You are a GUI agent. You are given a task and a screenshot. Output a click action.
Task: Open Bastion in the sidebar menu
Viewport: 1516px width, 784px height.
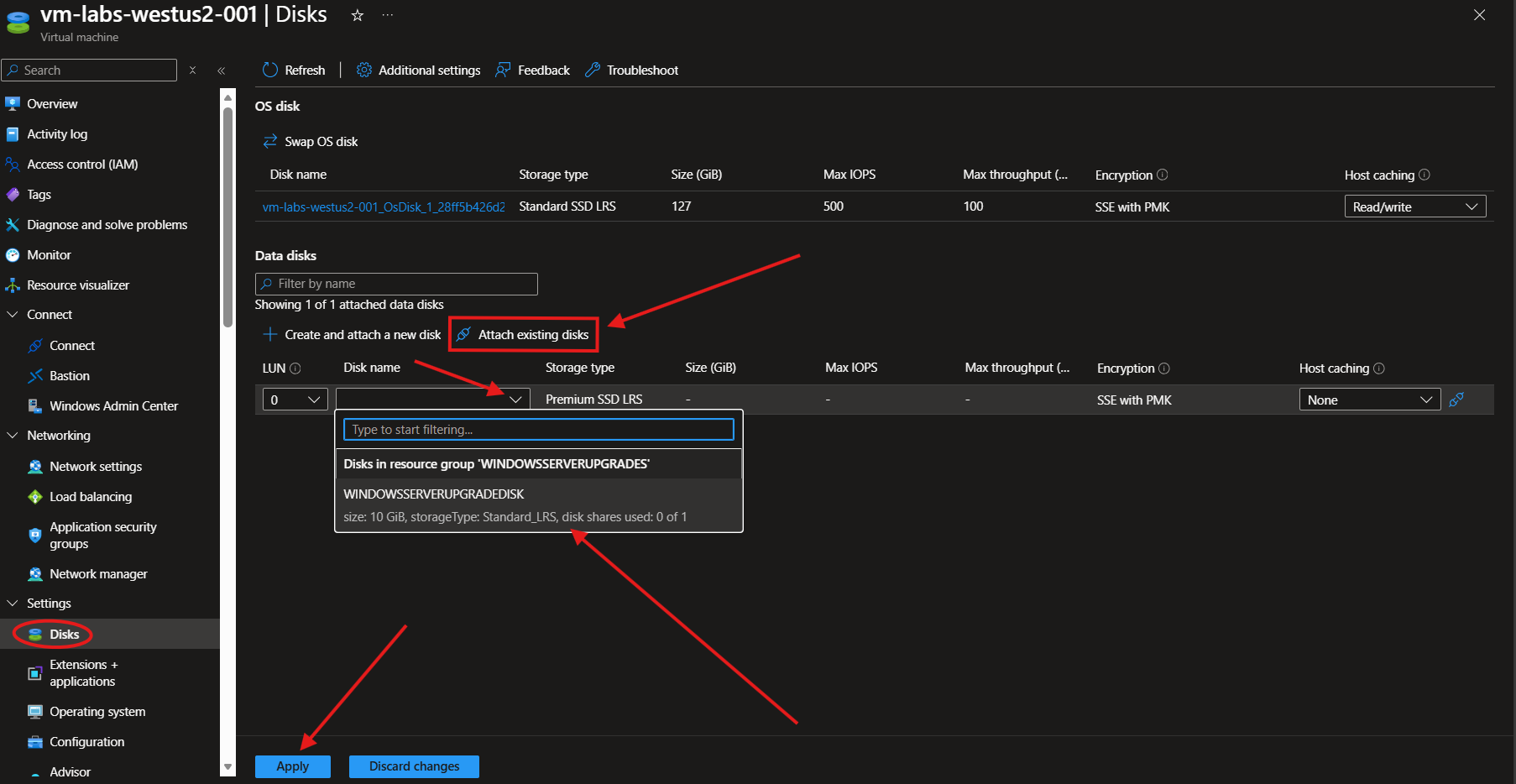click(x=70, y=376)
